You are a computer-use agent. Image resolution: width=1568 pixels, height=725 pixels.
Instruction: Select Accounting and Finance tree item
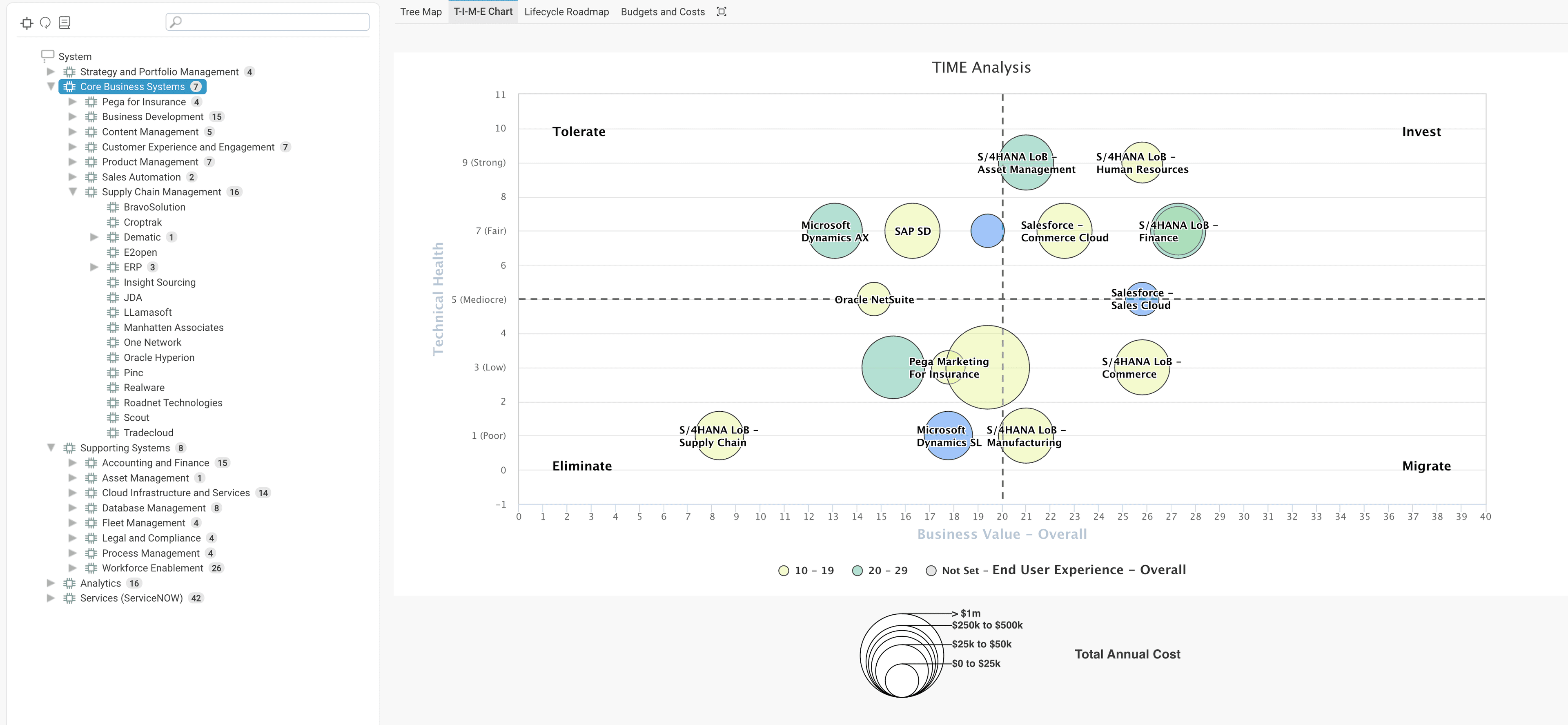[155, 463]
